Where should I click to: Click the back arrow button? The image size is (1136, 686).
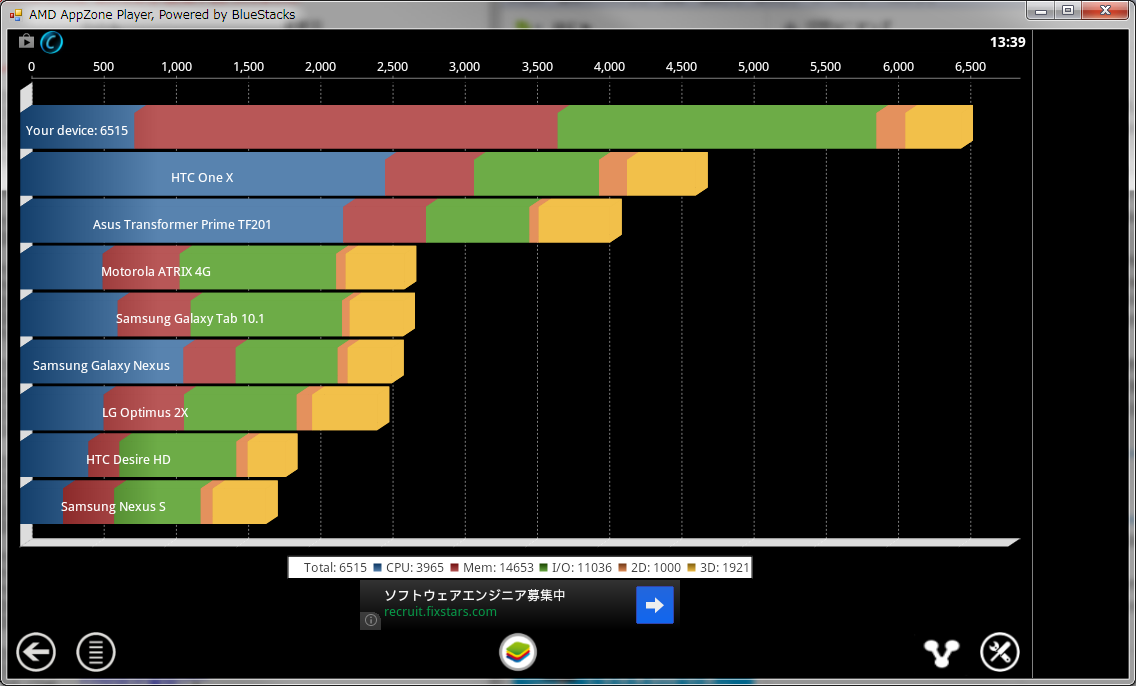(36, 652)
